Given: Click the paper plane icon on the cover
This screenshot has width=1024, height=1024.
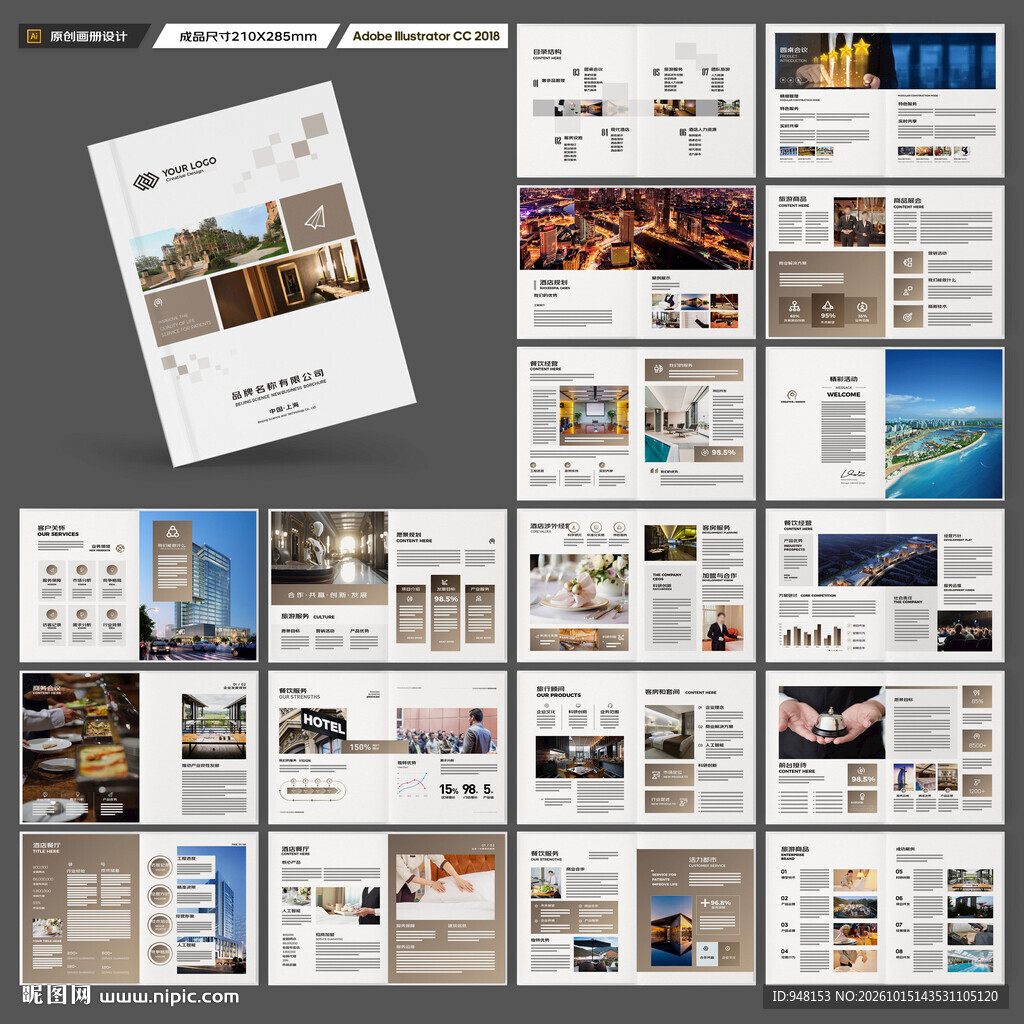Looking at the screenshot, I should 315,217.
